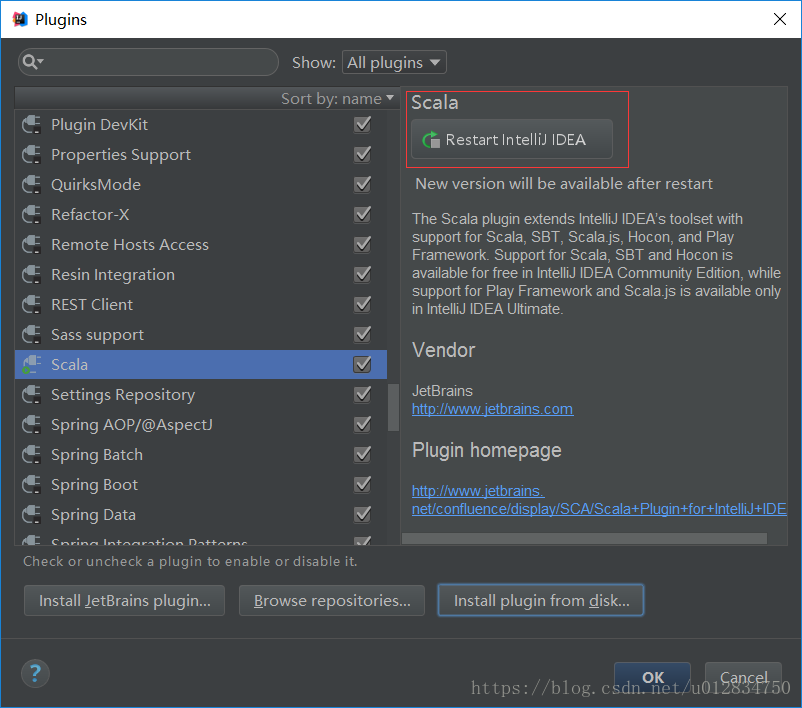The height and width of the screenshot is (708, 802).
Task: Open the jetbrains.com vendor link
Action: (x=493, y=409)
